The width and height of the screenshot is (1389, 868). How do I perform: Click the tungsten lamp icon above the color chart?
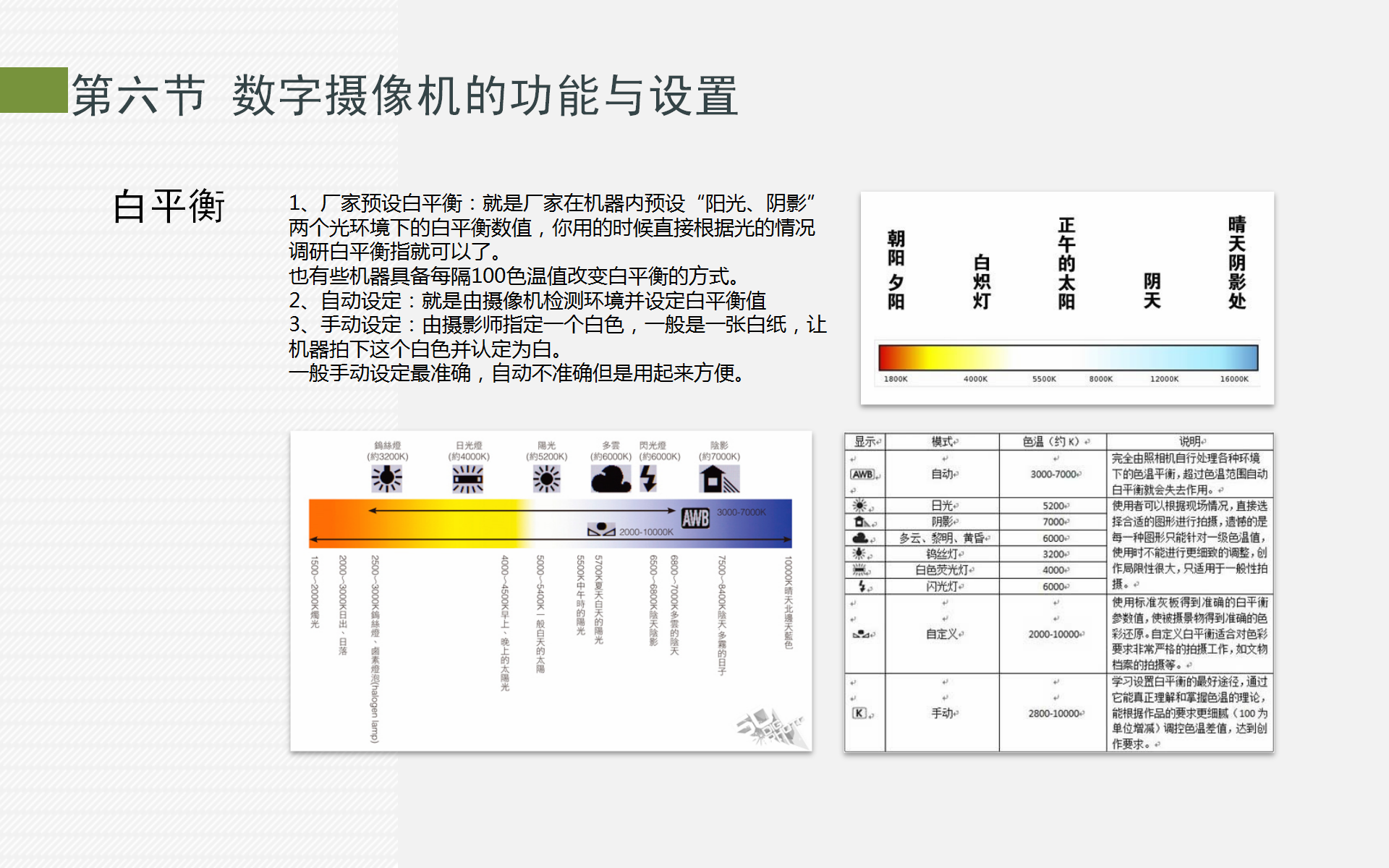(386, 478)
